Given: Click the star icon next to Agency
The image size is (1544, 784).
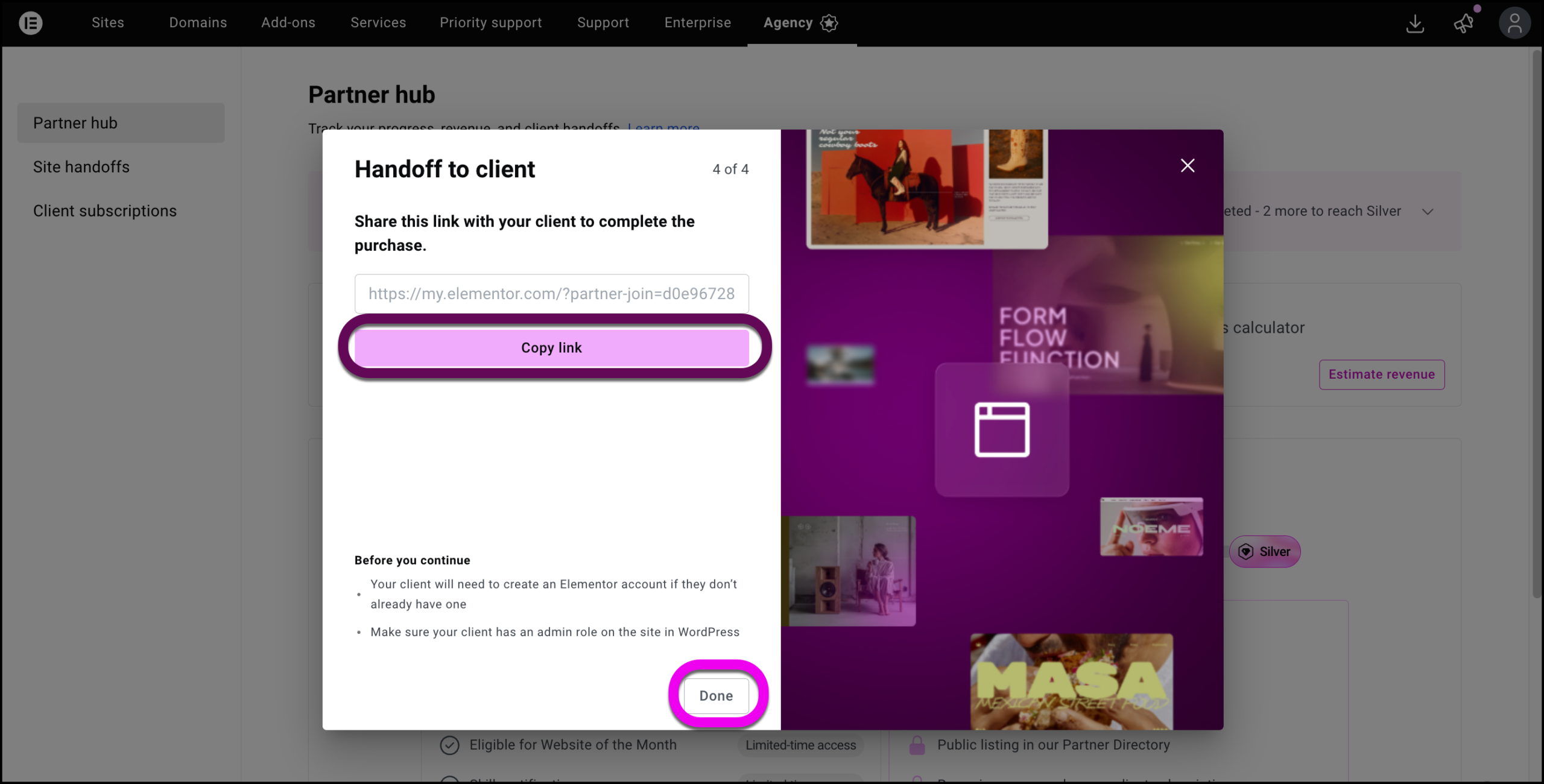Looking at the screenshot, I should [829, 23].
